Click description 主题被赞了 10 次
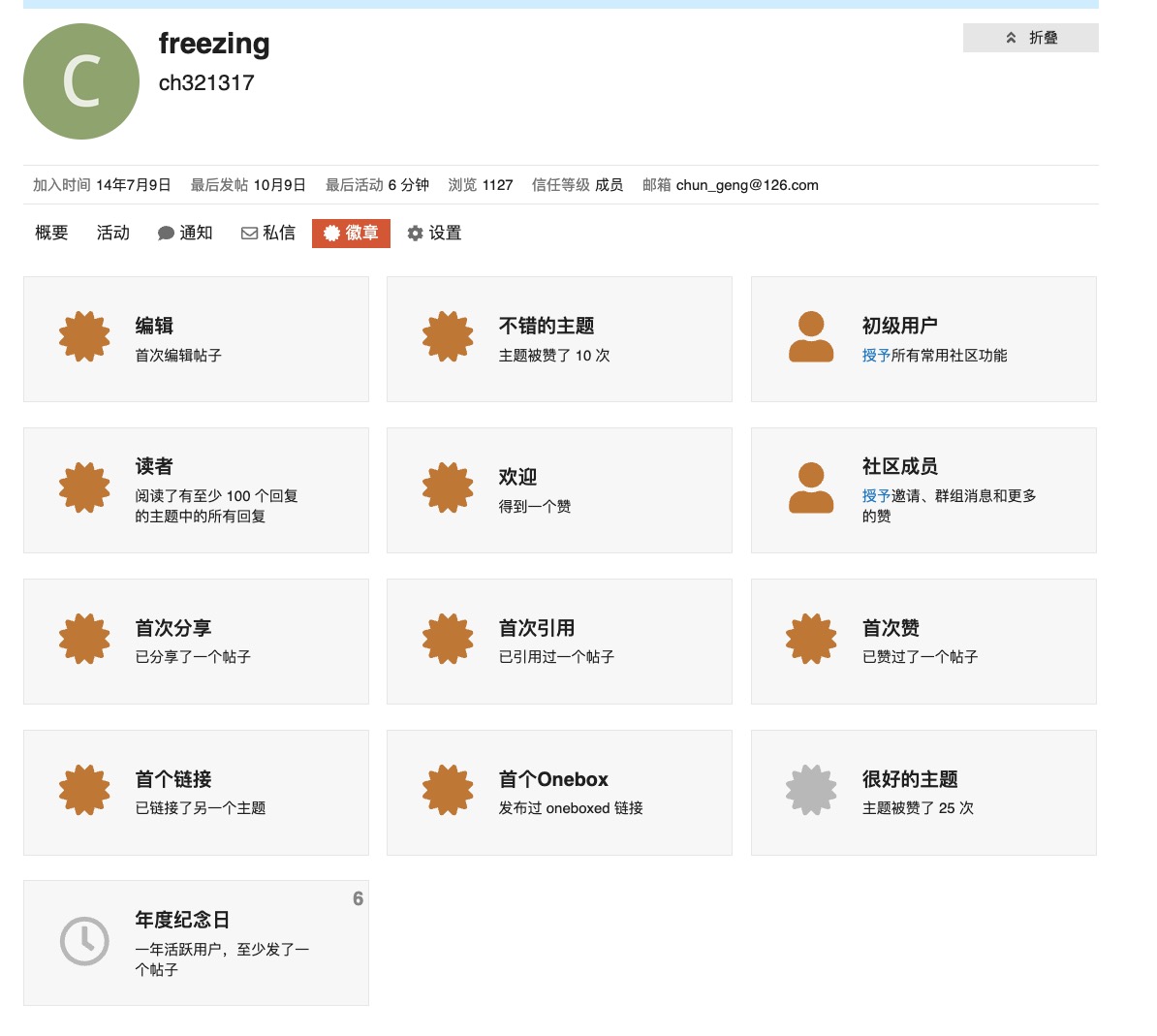Viewport: 1157px width, 1036px height. click(x=554, y=356)
